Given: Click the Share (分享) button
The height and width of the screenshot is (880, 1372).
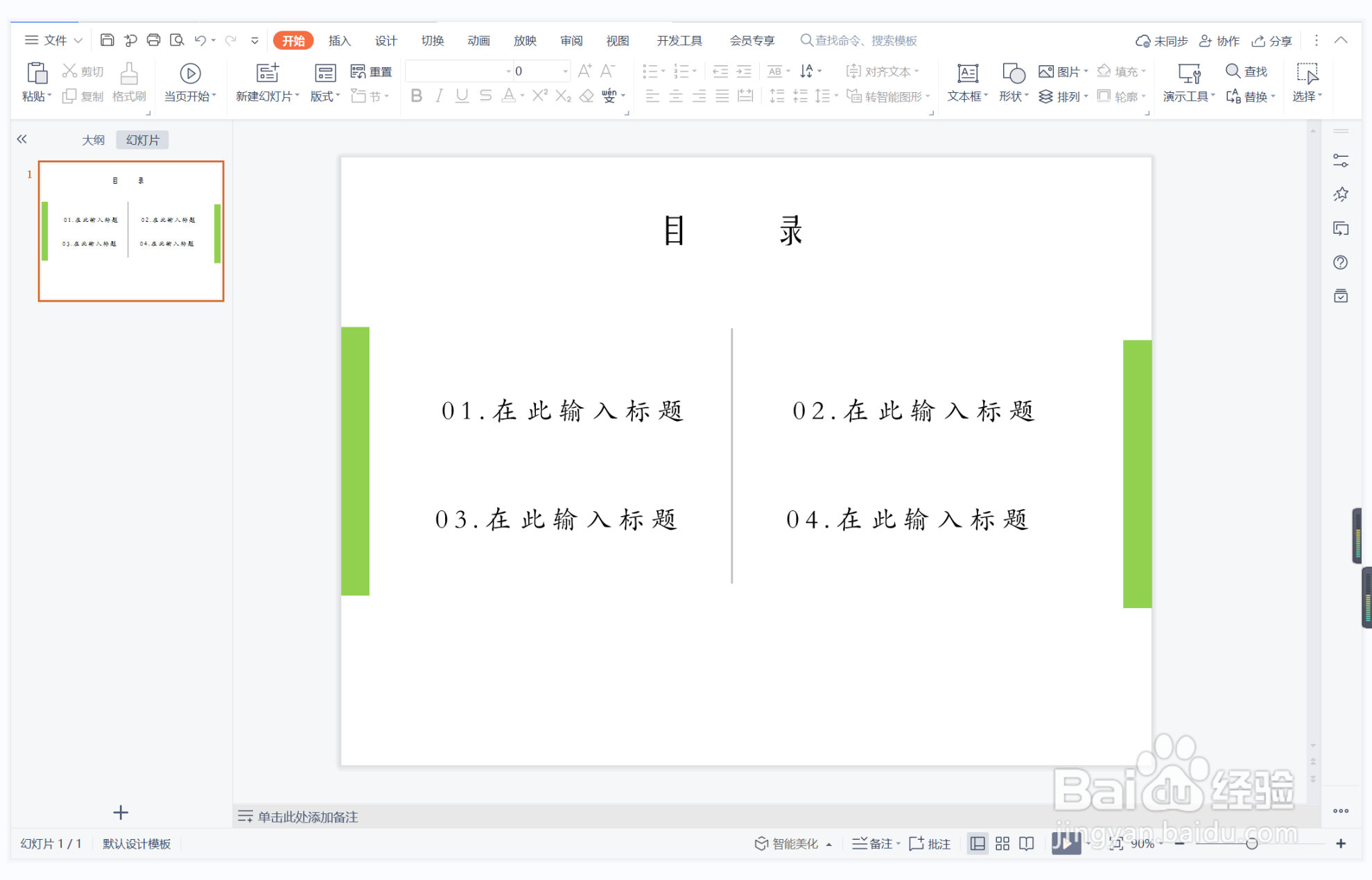Looking at the screenshot, I should tap(1271, 40).
